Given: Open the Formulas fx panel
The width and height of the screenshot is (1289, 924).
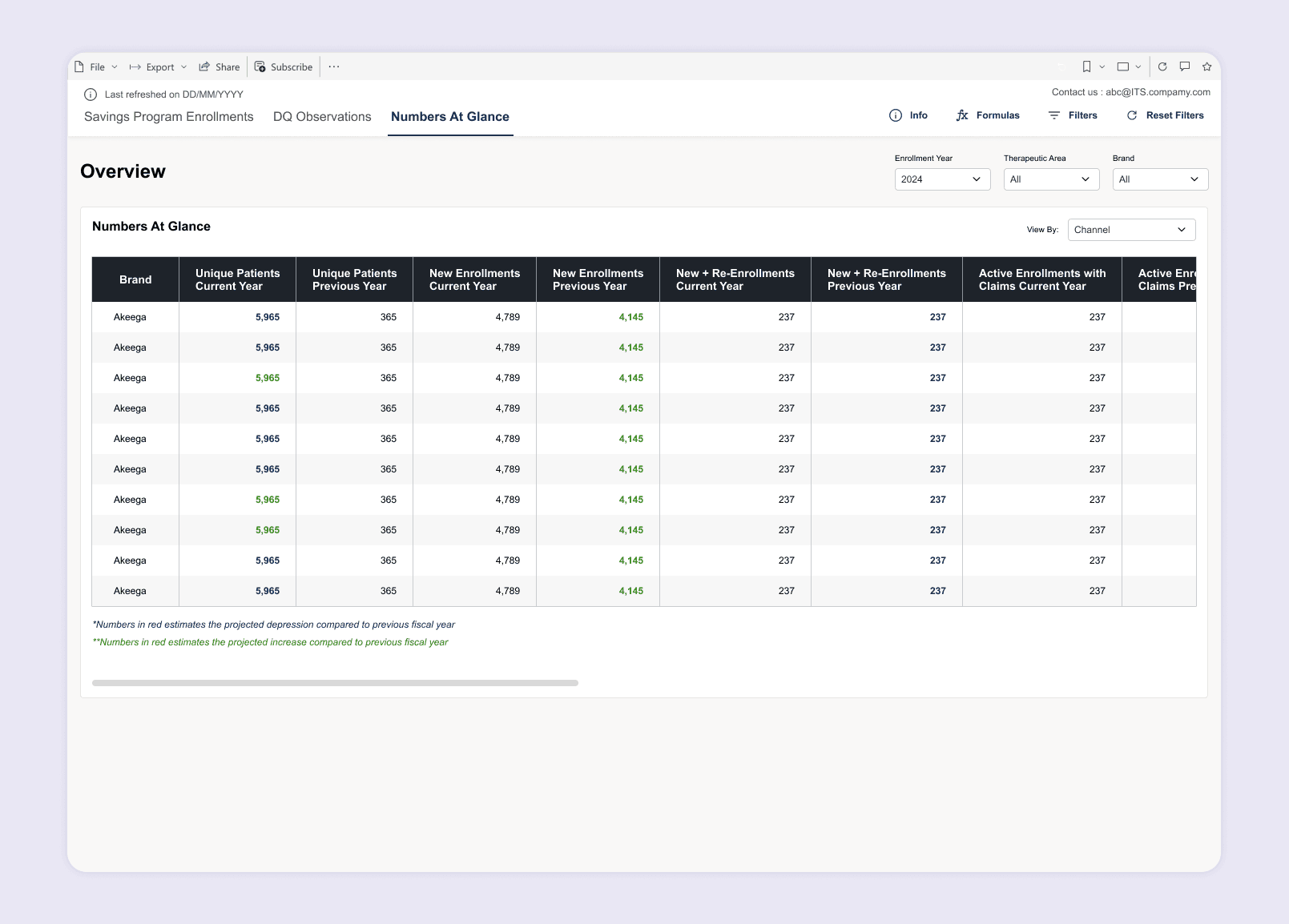Looking at the screenshot, I should 988,115.
